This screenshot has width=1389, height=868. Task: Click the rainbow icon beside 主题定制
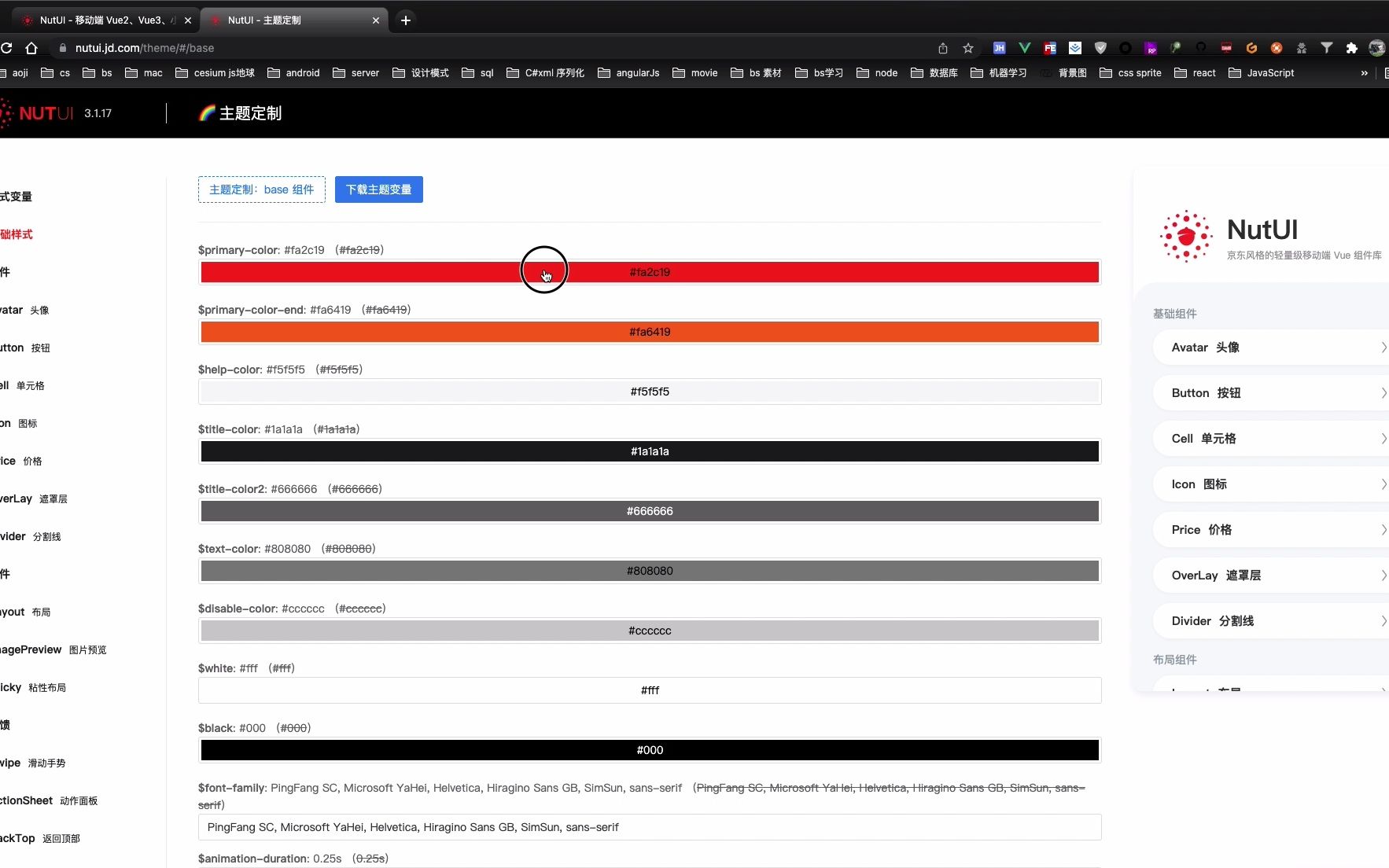pyautogui.click(x=207, y=113)
